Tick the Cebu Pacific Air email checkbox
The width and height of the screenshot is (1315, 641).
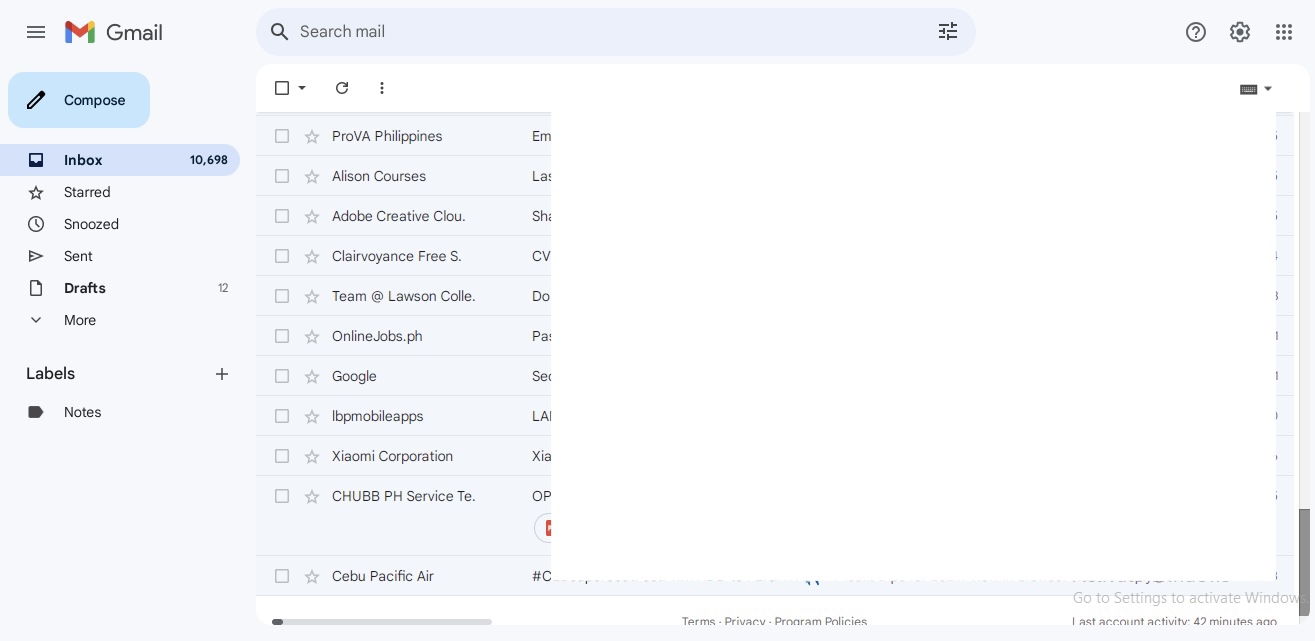(282, 576)
